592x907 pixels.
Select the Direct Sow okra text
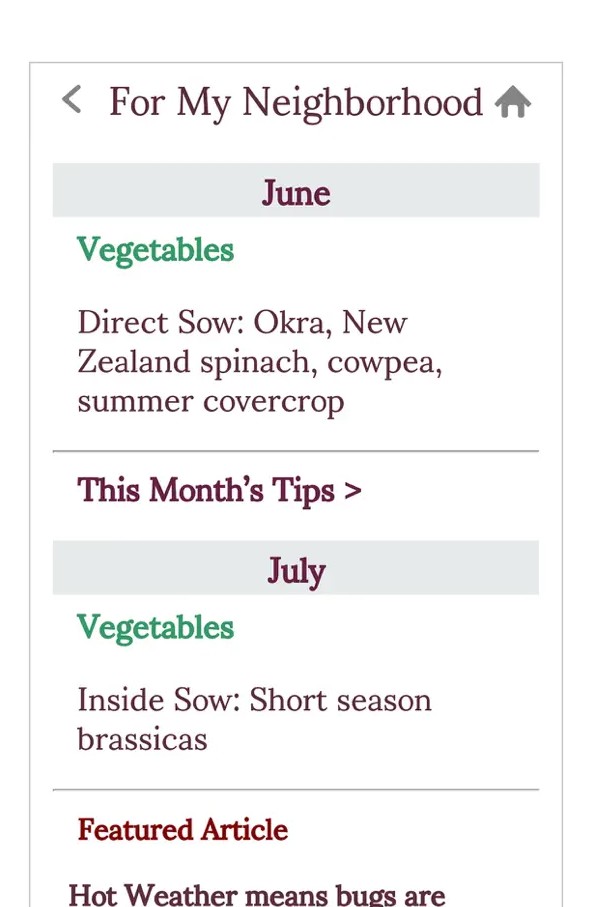(x=260, y=362)
